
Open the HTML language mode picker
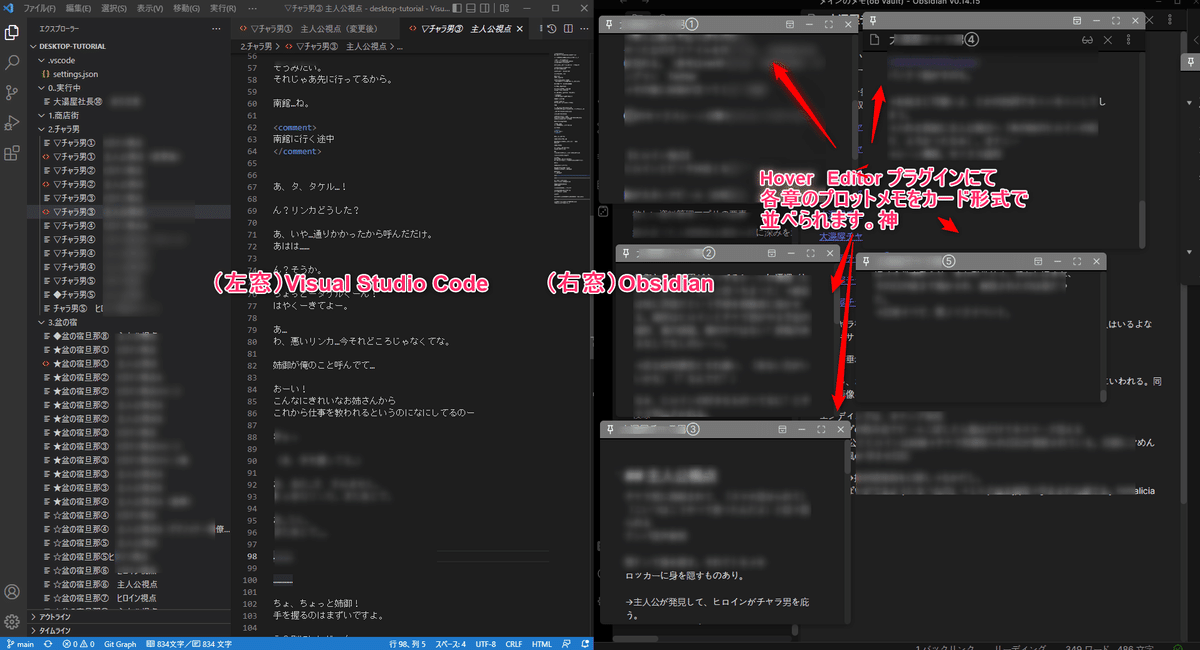point(542,644)
